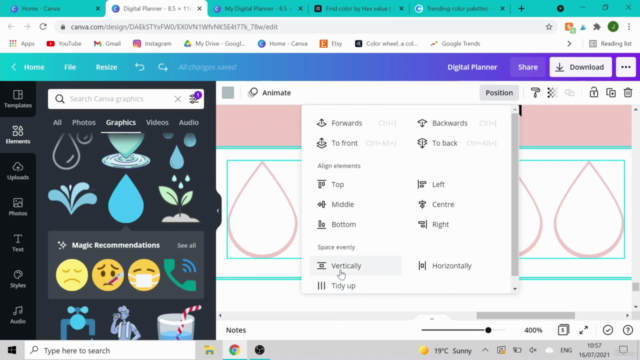The height and width of the screenshot is (360, 640).
Task: Space elements evenly Horizontally
Action: click(457, 265)
